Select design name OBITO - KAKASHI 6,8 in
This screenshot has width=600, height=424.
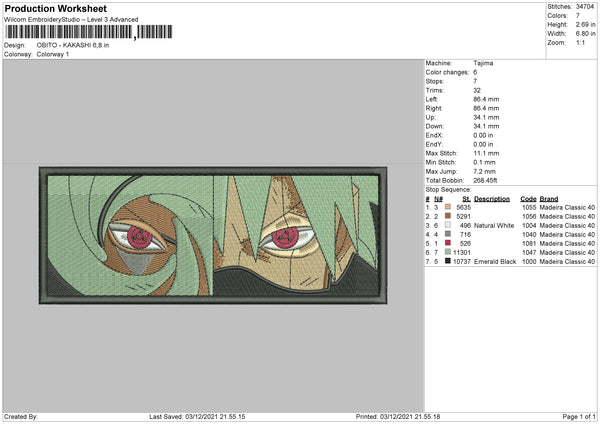click(x=73, y=45)
